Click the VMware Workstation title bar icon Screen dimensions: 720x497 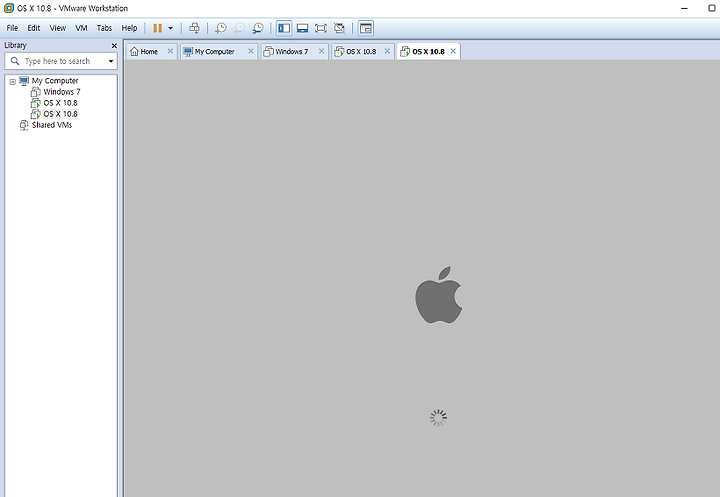(x=9, y=8)
